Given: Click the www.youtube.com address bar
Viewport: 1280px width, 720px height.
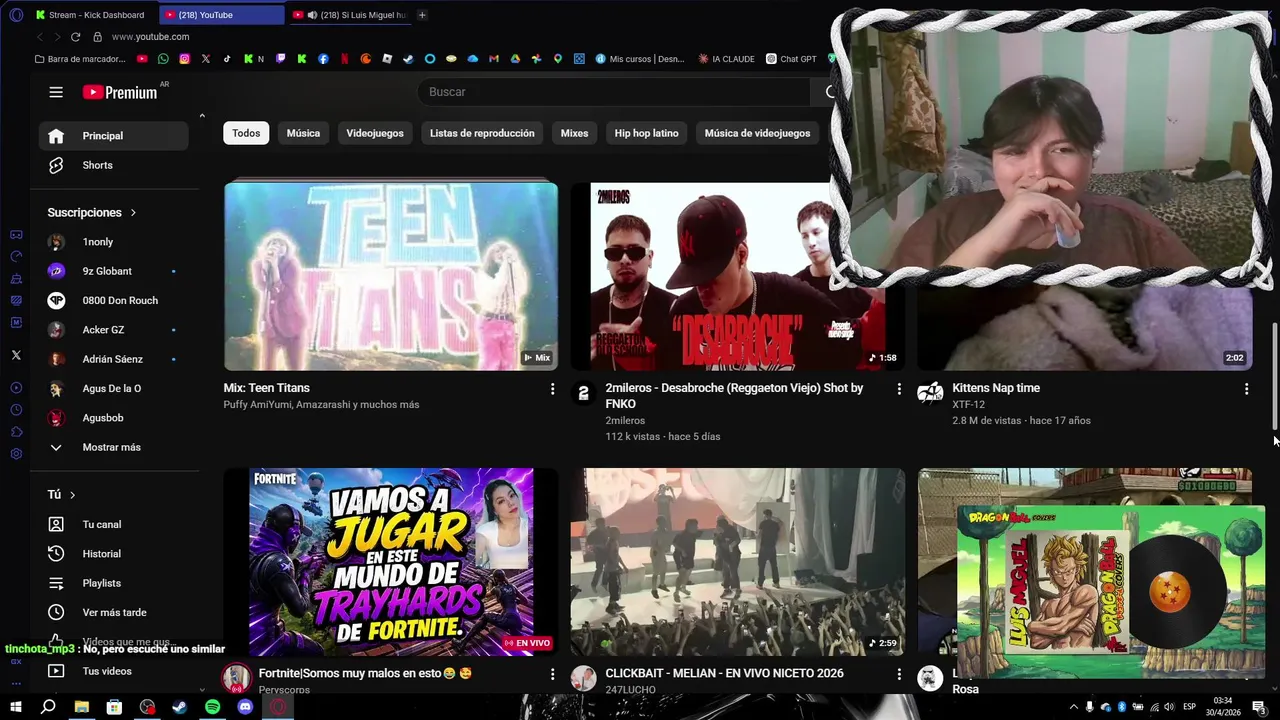Looking at the screenshot, I should (150, 37).
